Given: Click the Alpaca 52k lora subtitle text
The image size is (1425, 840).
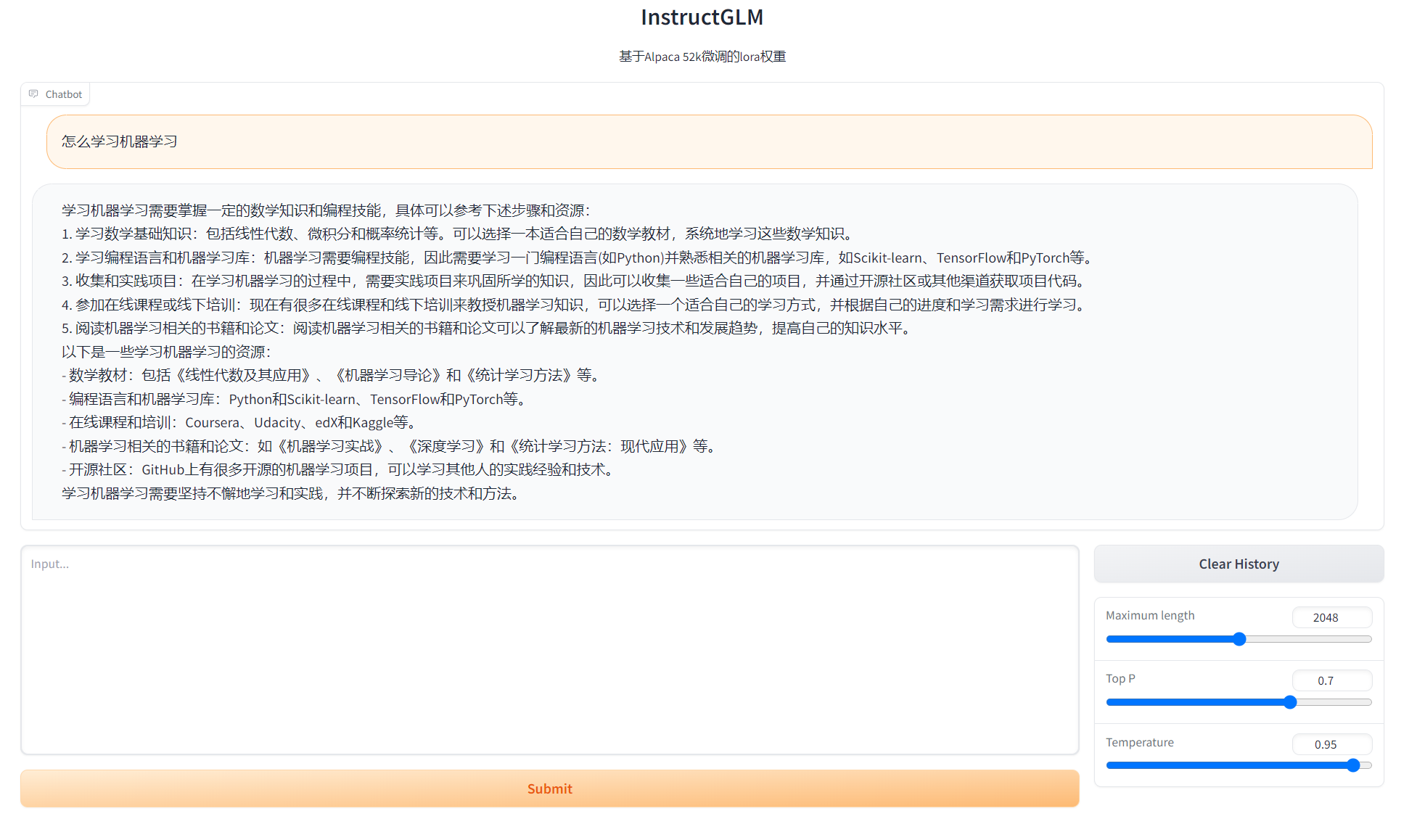Looking at the screenshot, I should point(702,57).
